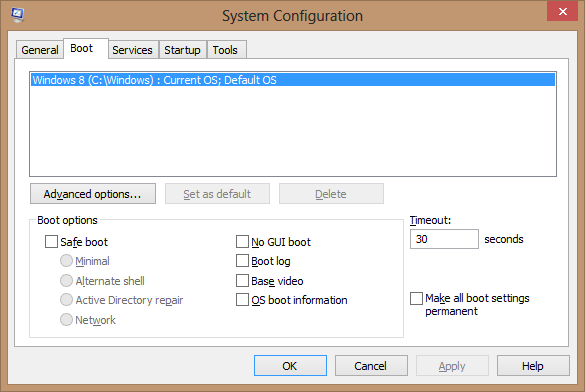Open the Services tab

pos(132,50)
